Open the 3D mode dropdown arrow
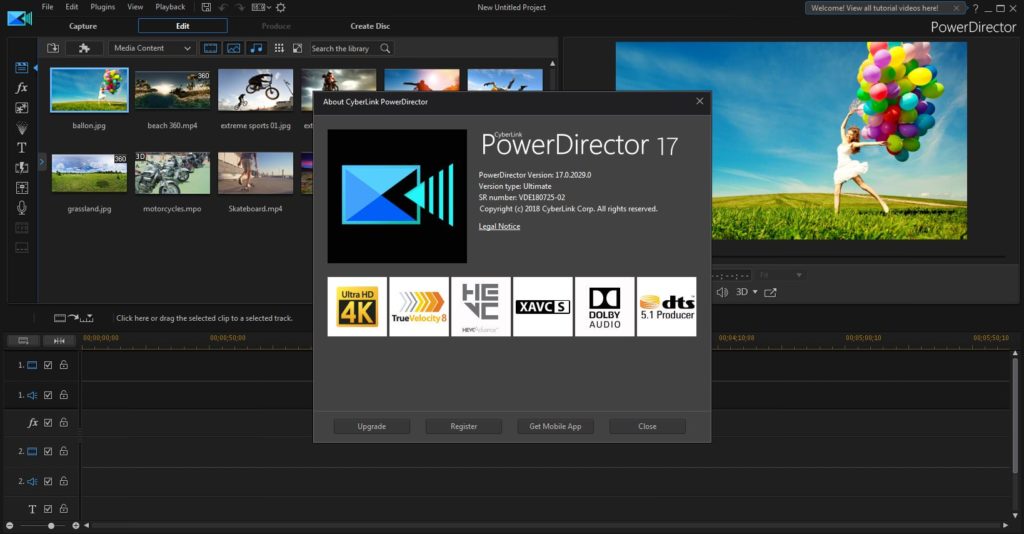 (755, 292)
